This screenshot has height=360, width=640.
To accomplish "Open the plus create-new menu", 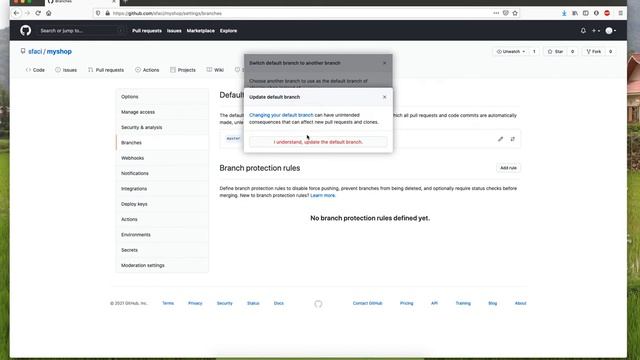I will [596, 31].
